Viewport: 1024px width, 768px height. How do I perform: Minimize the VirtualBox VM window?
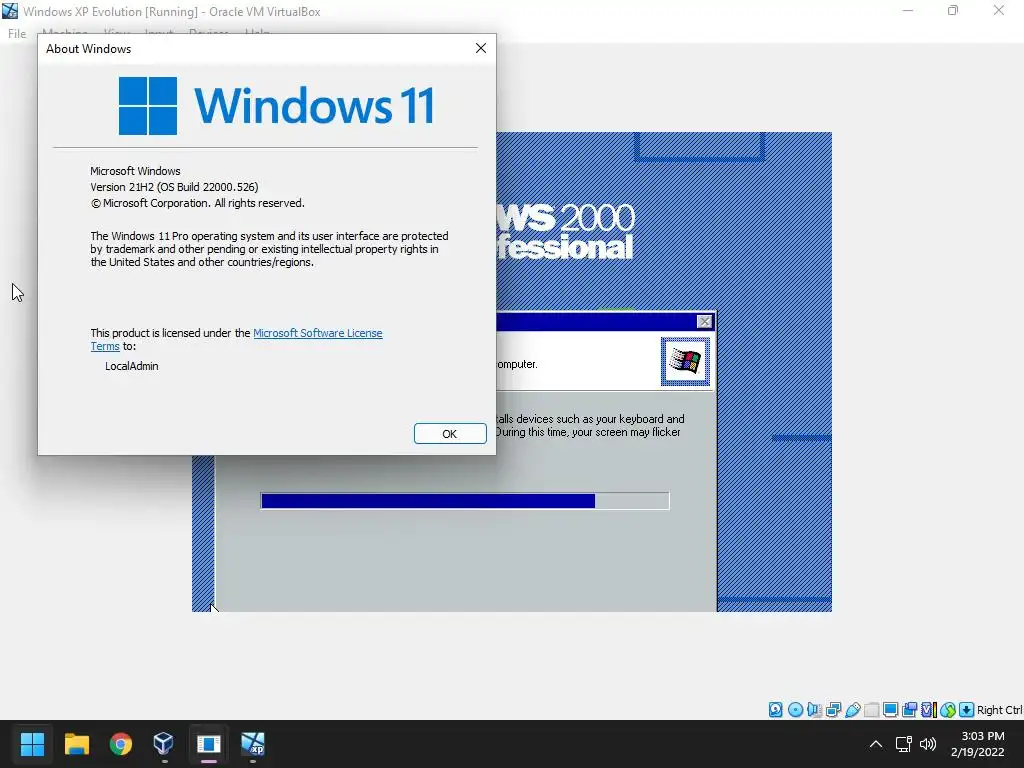coord(908,11)
